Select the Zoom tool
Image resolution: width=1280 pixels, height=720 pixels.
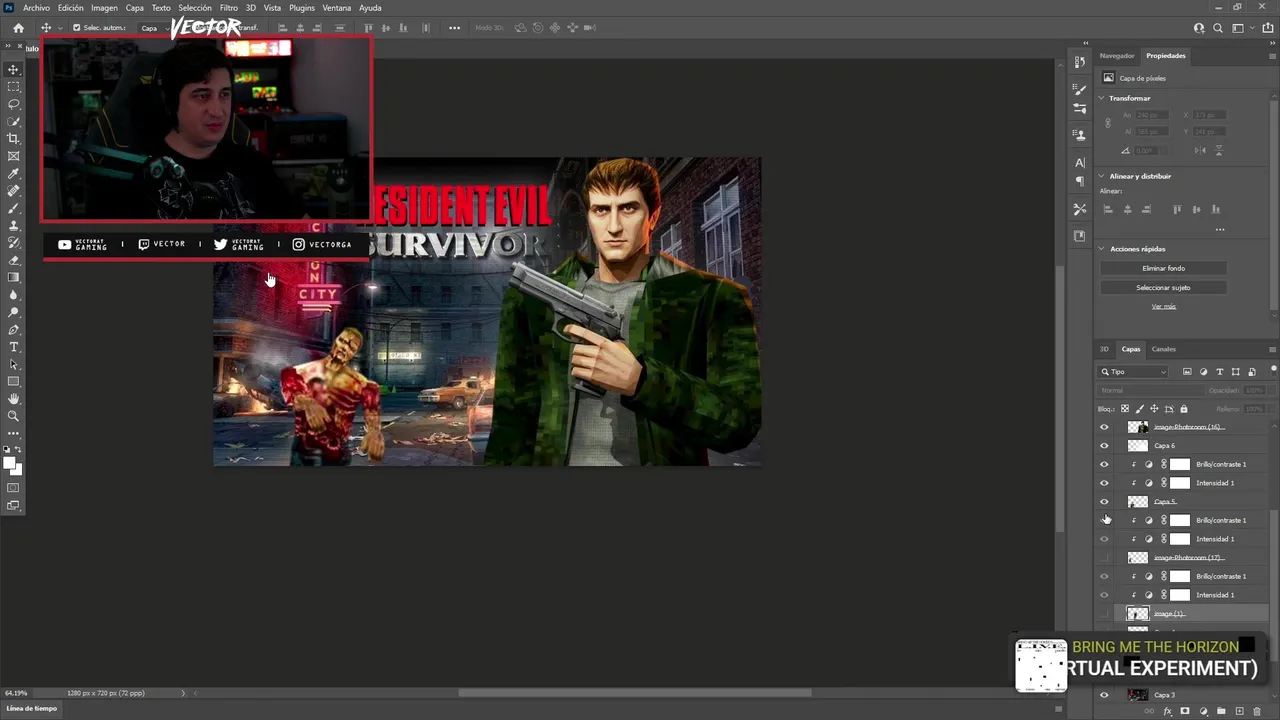pos(14,416)
